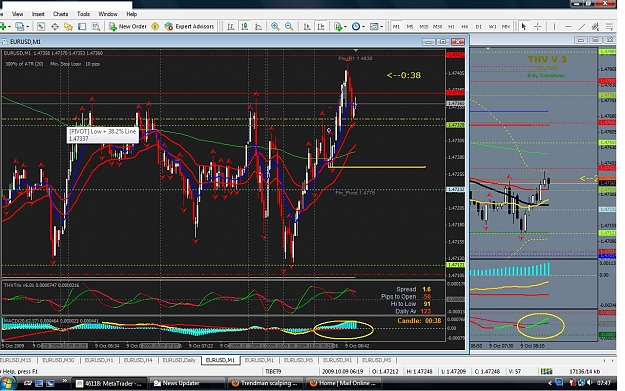Select the W1 timeframe button
Viewport: 625px width, 391px height.
click(x=493, y=27)
